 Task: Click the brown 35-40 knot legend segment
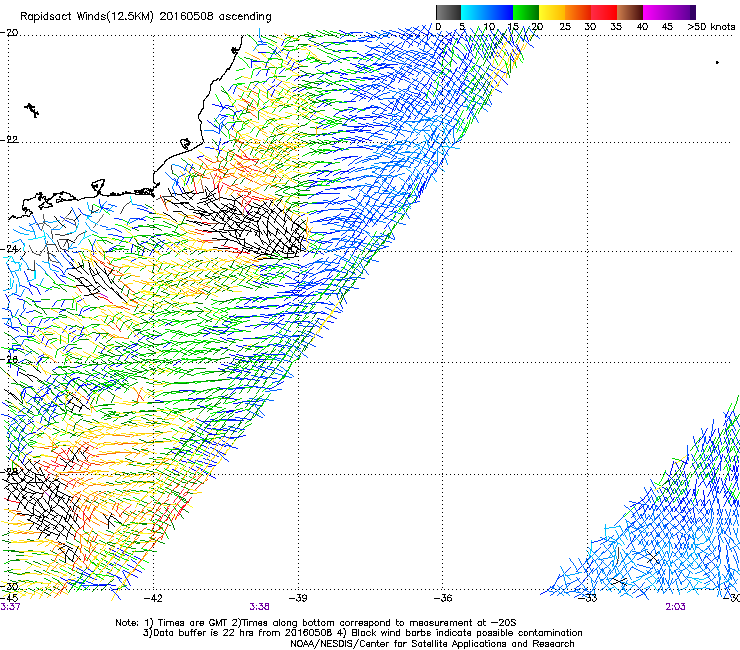pyautogui.click(x=630, y=12)
